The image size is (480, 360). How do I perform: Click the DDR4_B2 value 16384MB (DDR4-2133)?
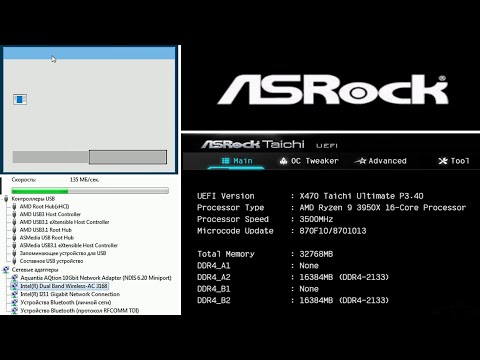344,301
